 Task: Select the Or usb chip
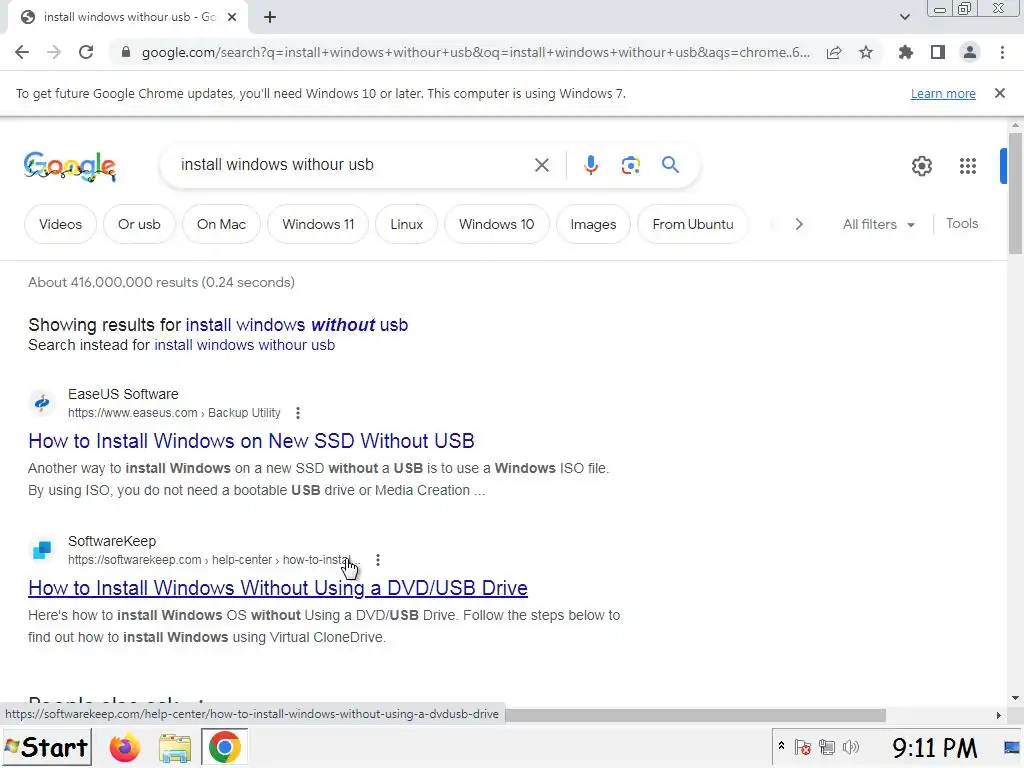point(139,225)
